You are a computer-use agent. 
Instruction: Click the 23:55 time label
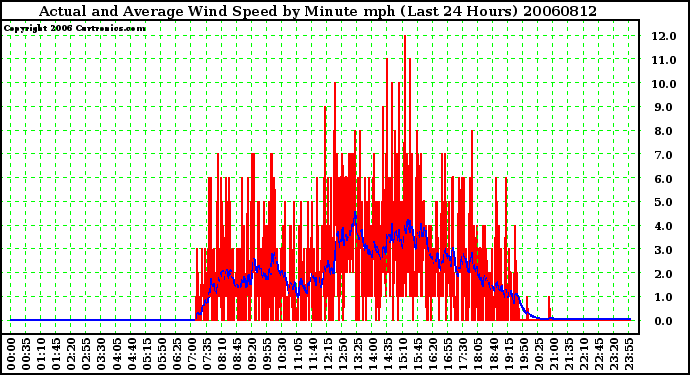pyautogui.click(x=629, y=355)
